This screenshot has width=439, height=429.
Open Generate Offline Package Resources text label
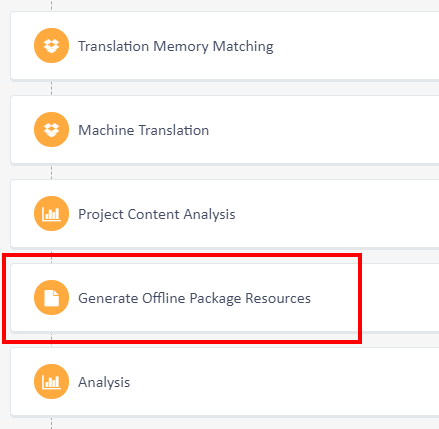tap(194, 298)
